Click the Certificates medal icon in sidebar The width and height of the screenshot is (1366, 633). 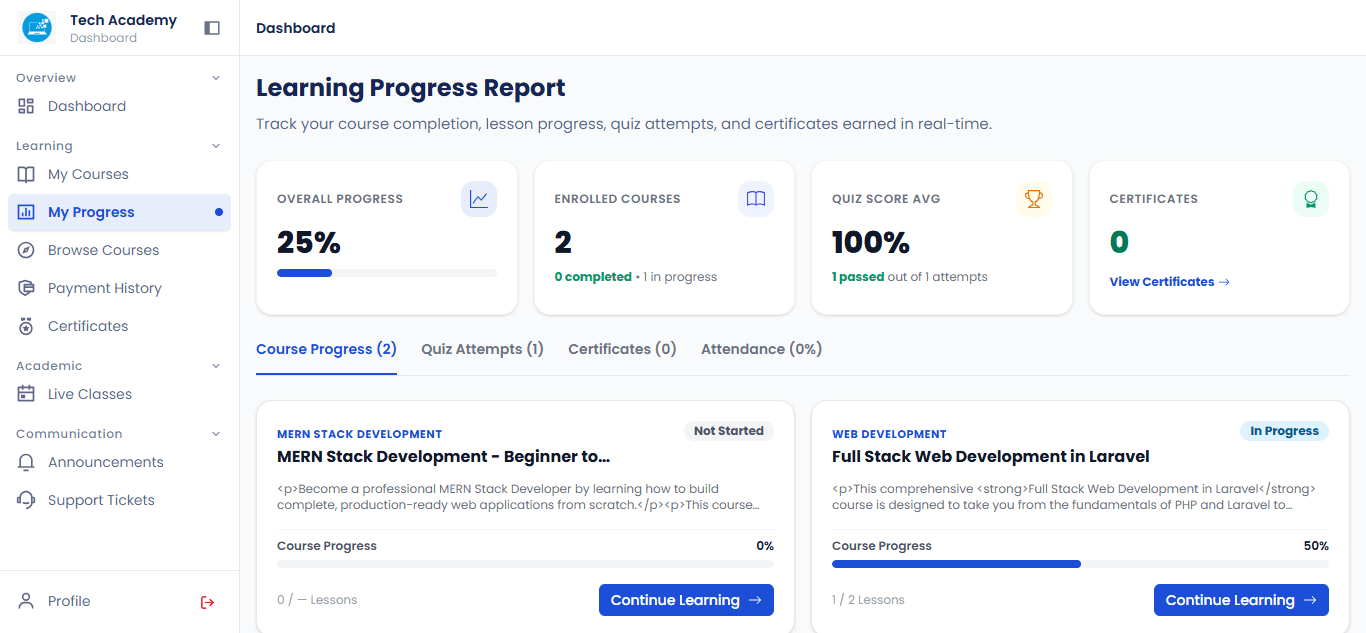pos(27,326)
